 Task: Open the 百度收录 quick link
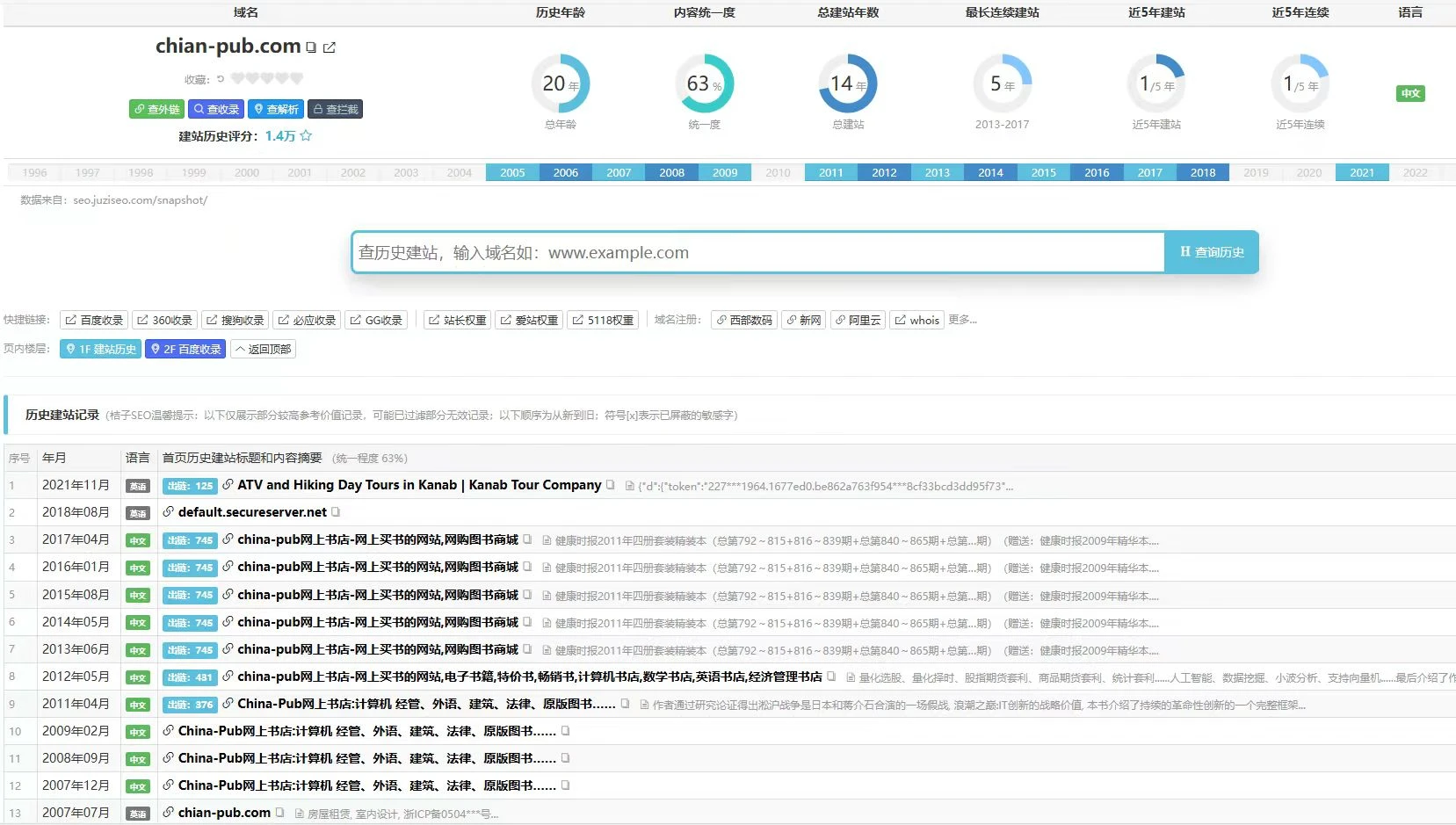point(94,320)
